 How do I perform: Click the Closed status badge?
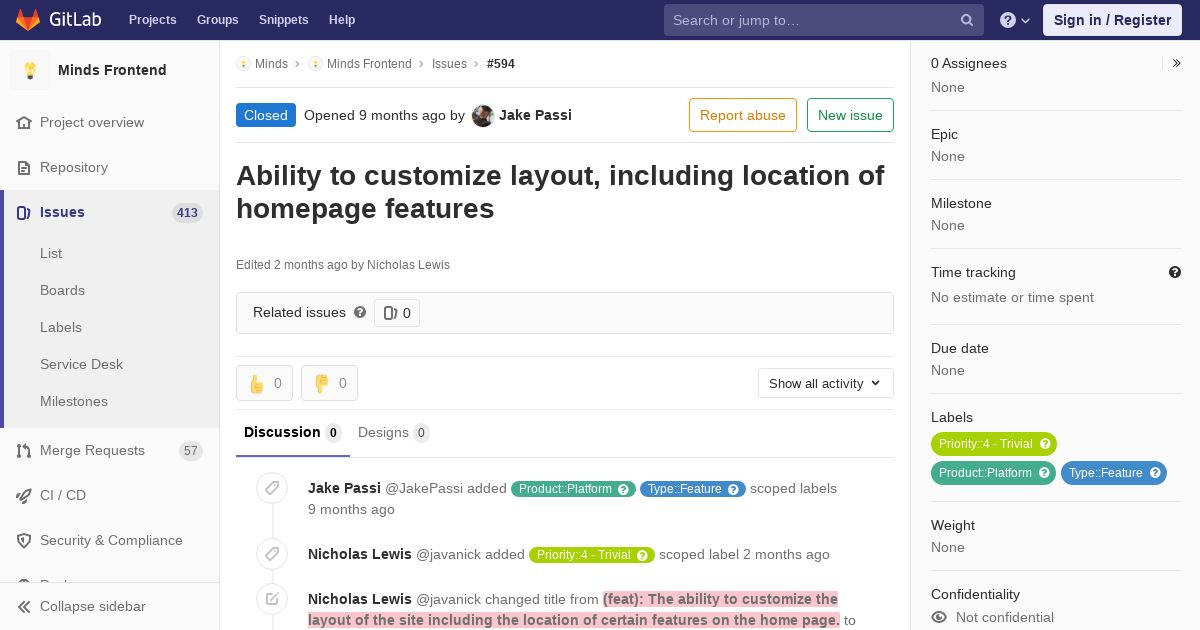click(x=266, y=115)
